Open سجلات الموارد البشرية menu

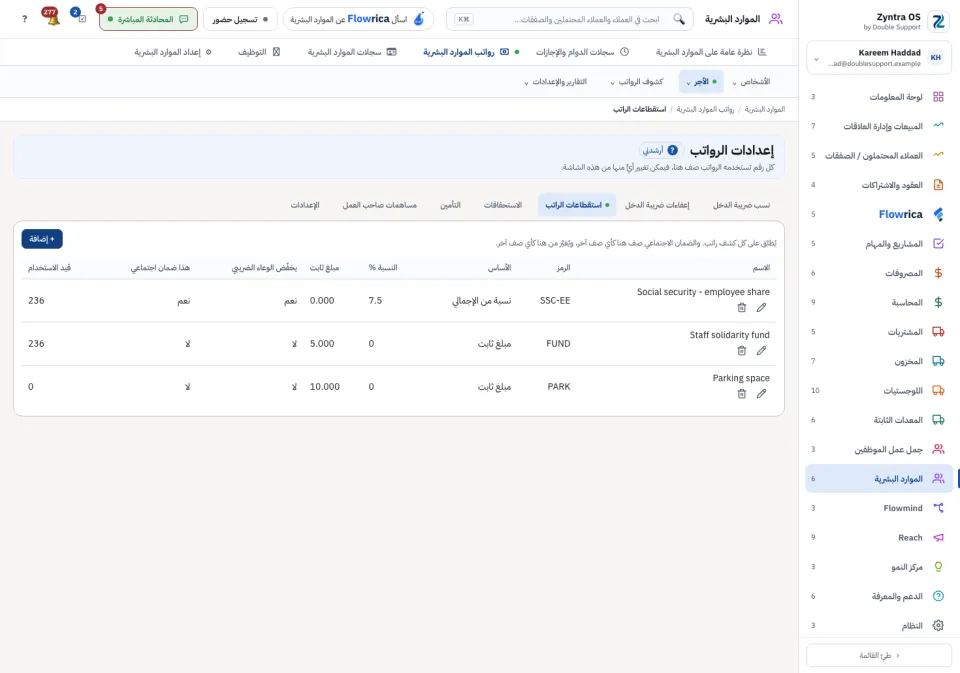(x=352, y=52)
